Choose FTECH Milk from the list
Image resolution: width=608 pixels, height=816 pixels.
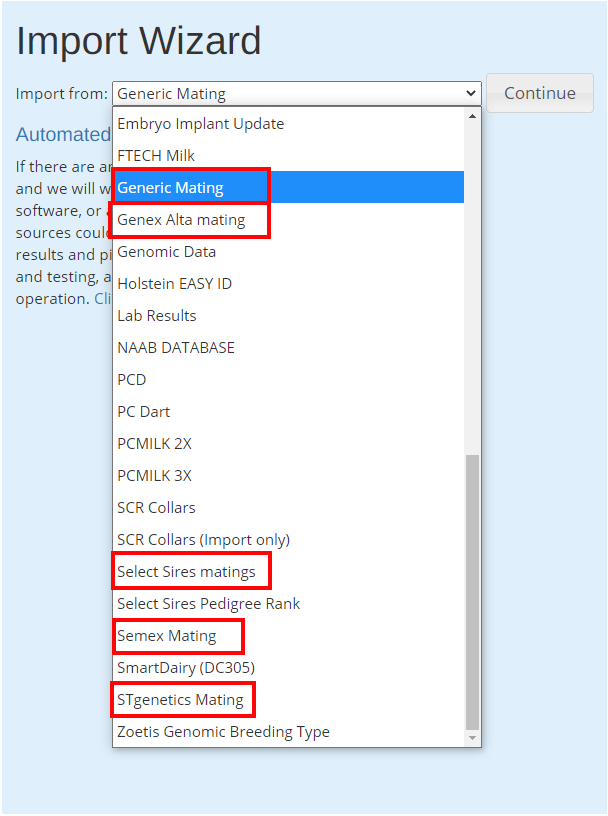(x=288, y=156)
